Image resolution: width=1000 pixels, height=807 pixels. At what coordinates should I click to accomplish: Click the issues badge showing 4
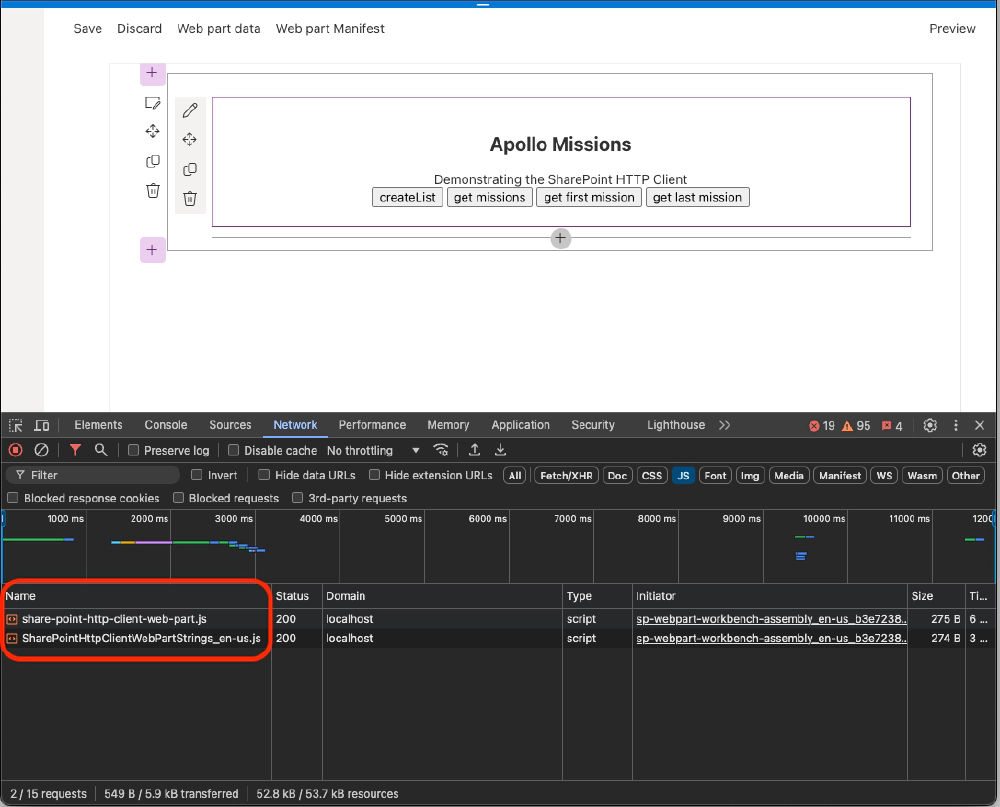tap(892, 426)
